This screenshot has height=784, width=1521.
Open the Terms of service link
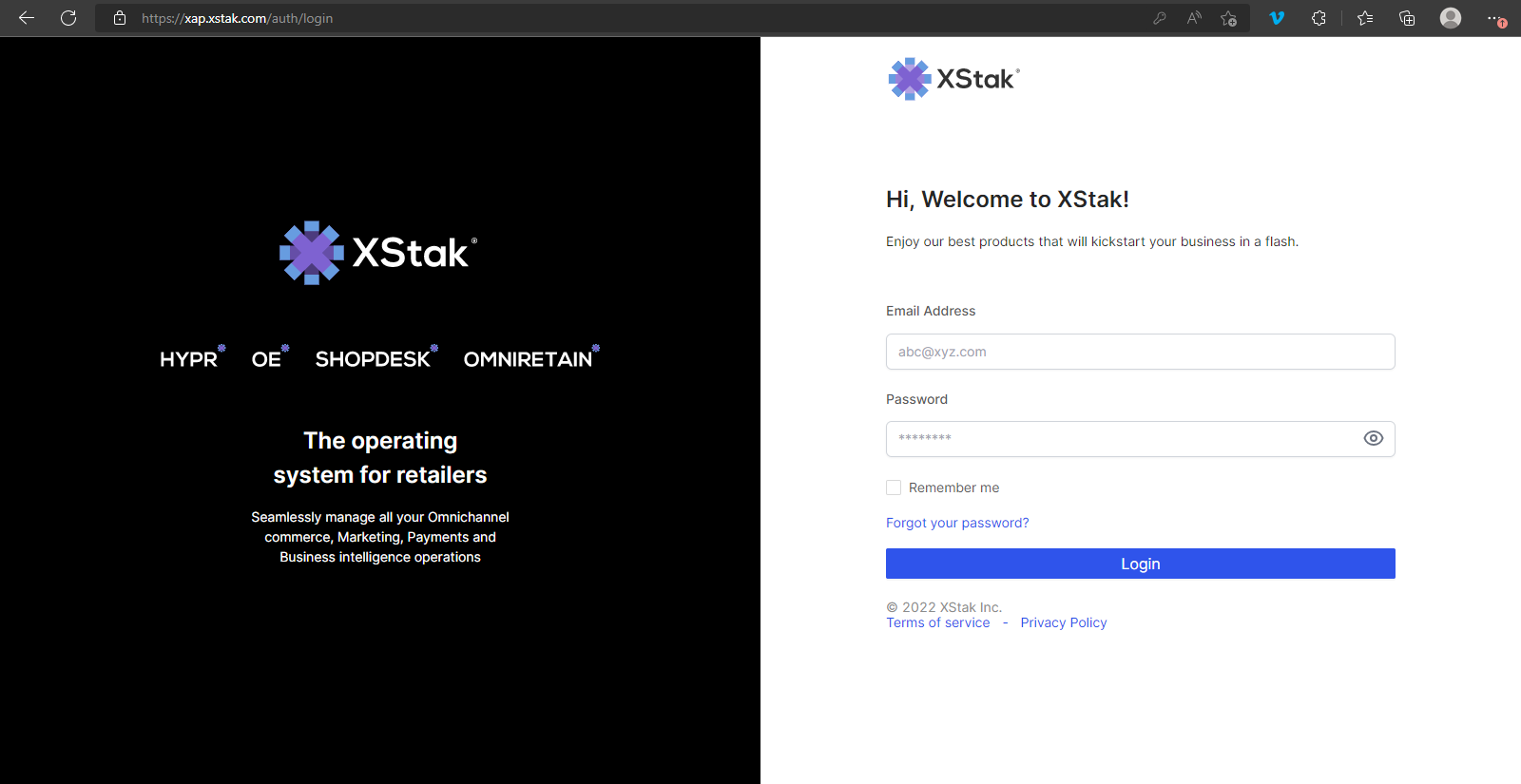click(938, 622)
